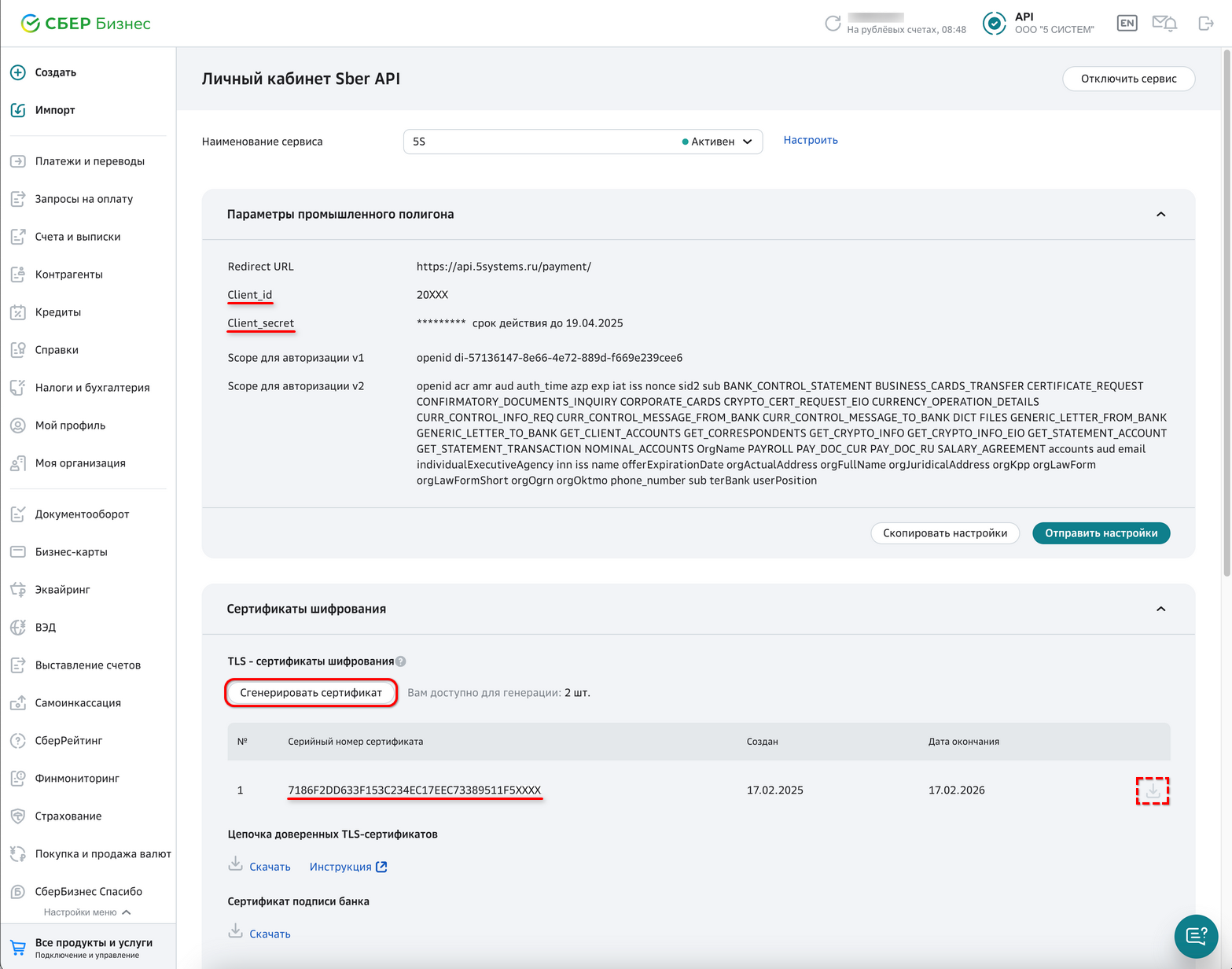Open Все продукты и услуги

[x=88, y=948]
